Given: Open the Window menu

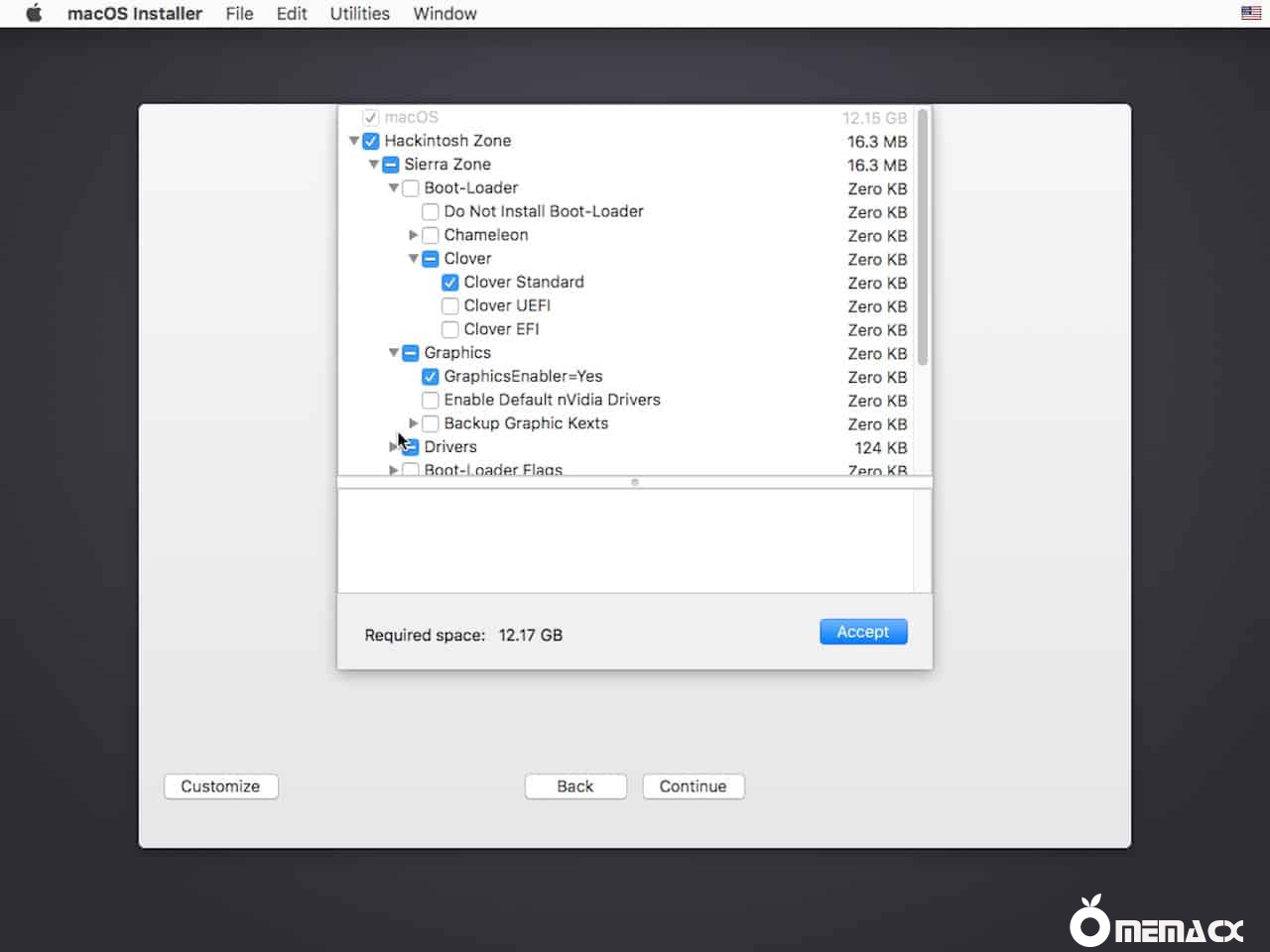Looking at the screenshot, I should 444,13.
